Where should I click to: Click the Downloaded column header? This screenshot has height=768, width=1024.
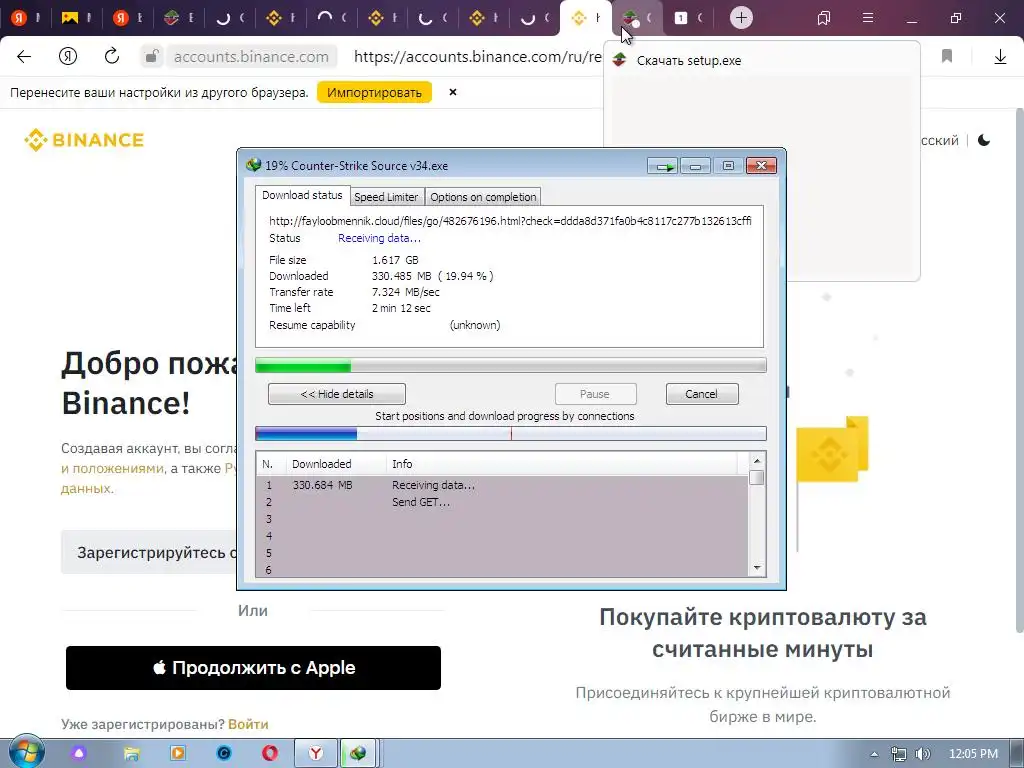click(x=335, y=464)
